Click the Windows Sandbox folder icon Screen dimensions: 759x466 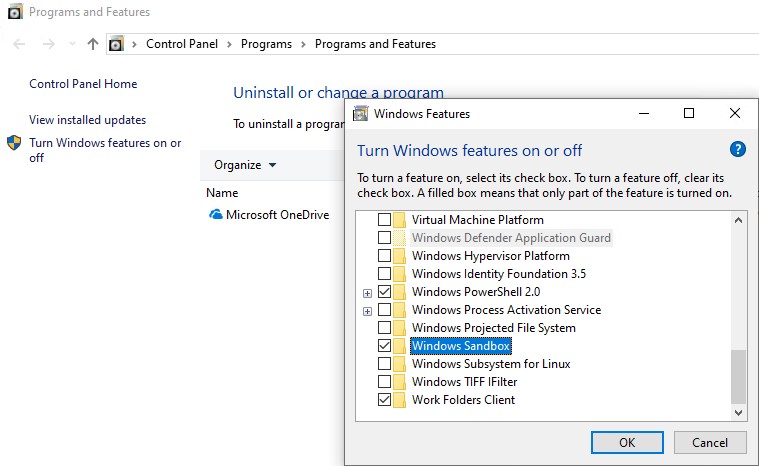(399, 346)
